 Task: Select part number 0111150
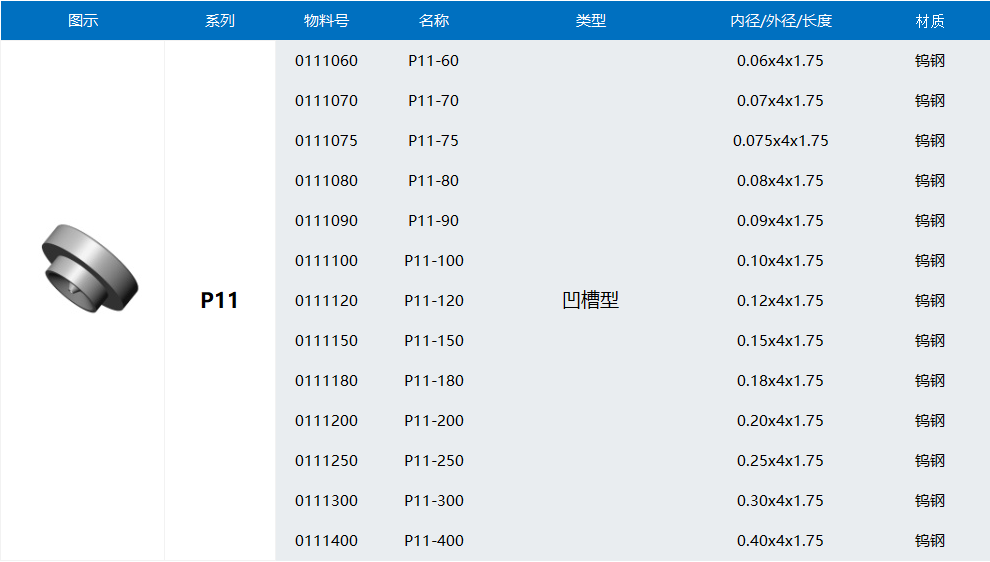click(326, 341)
